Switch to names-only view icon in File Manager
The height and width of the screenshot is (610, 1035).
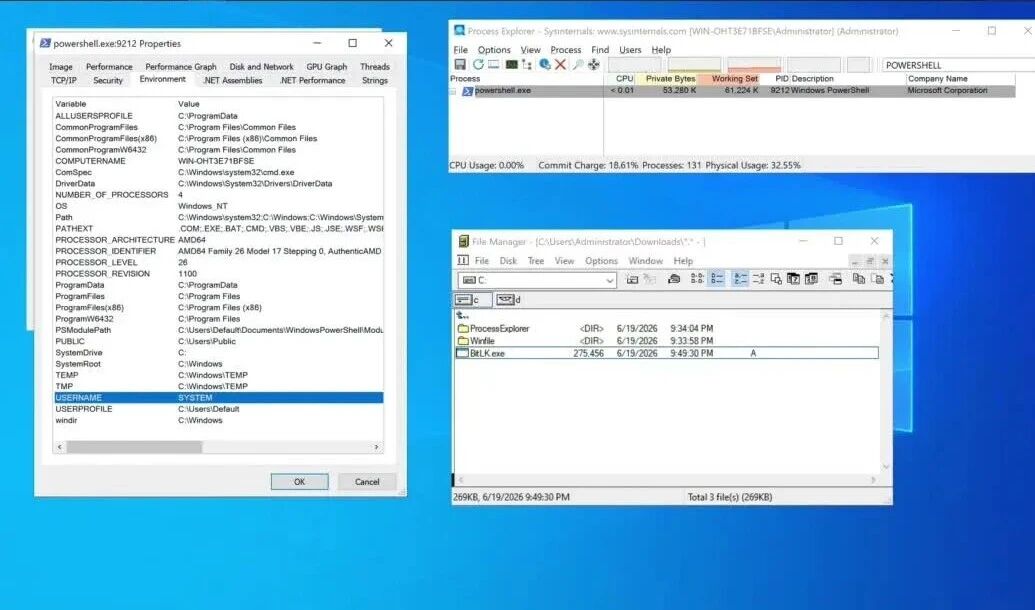[697, 279]
